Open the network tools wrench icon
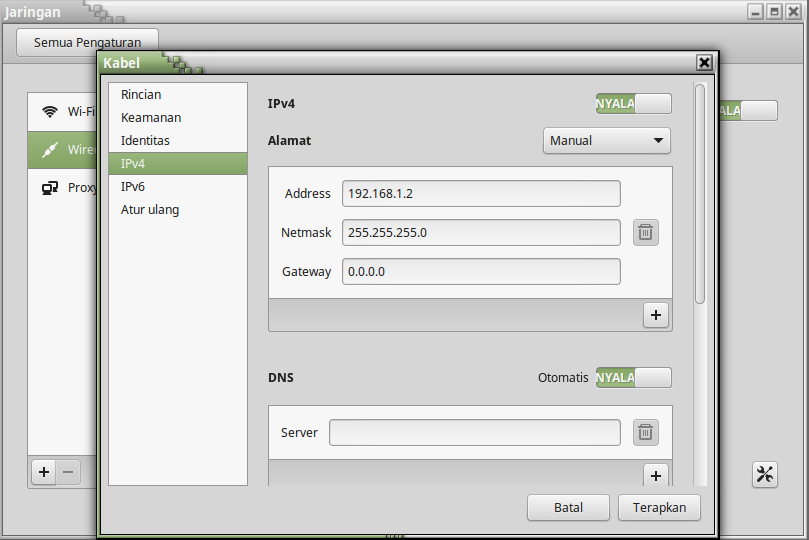 pos(765,475)
